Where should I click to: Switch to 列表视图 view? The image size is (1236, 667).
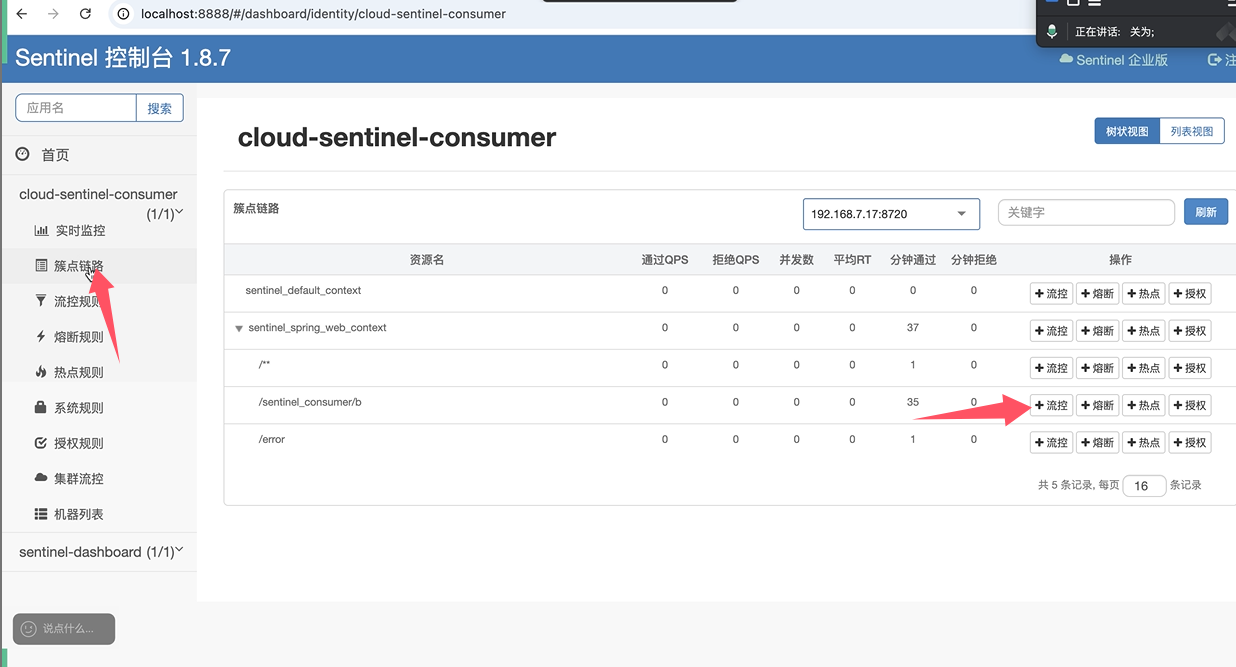tap(1192, 131)
